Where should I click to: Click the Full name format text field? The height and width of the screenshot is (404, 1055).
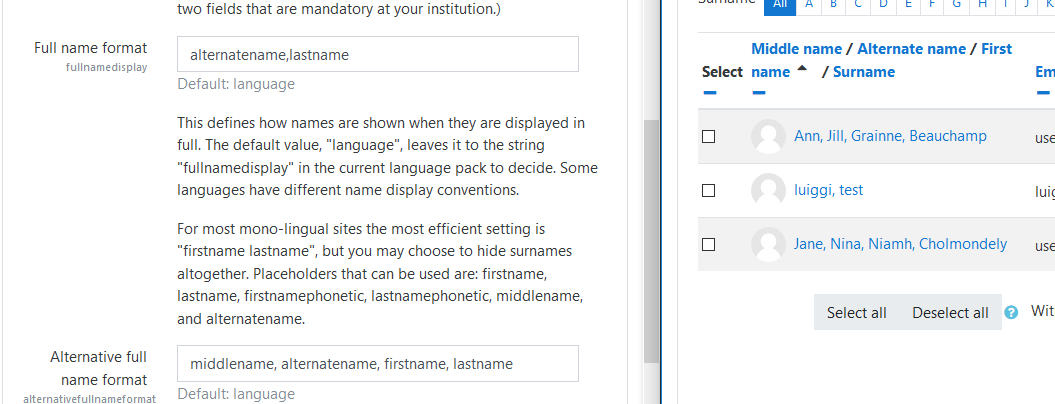377,55
